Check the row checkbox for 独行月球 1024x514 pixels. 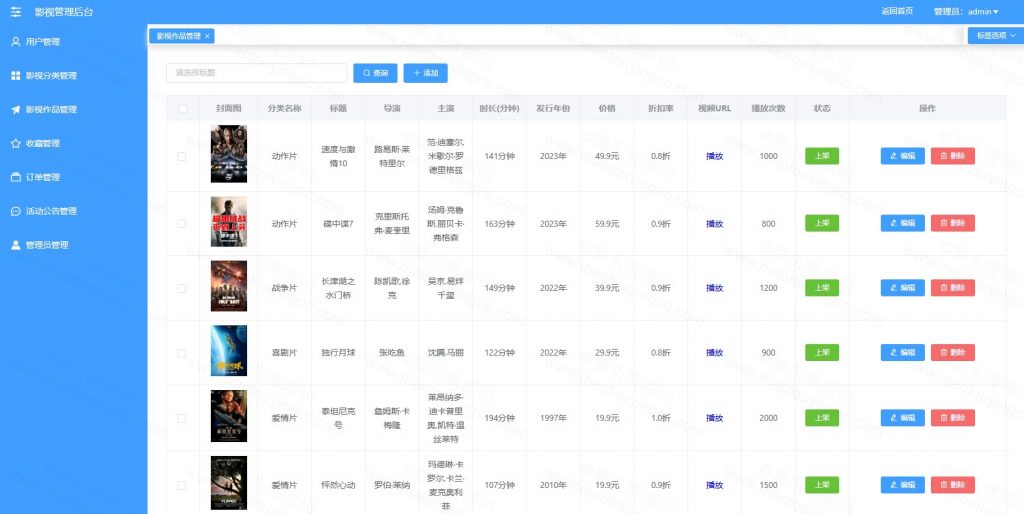(x=182, y=353)
